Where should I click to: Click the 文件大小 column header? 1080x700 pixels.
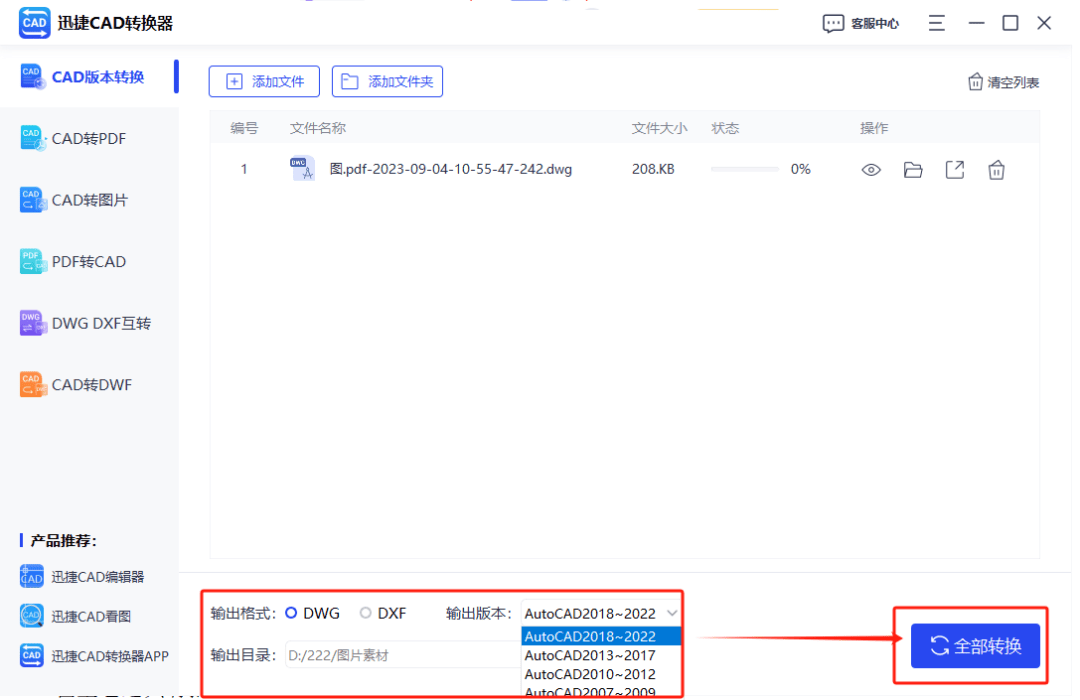coord(659,128)
